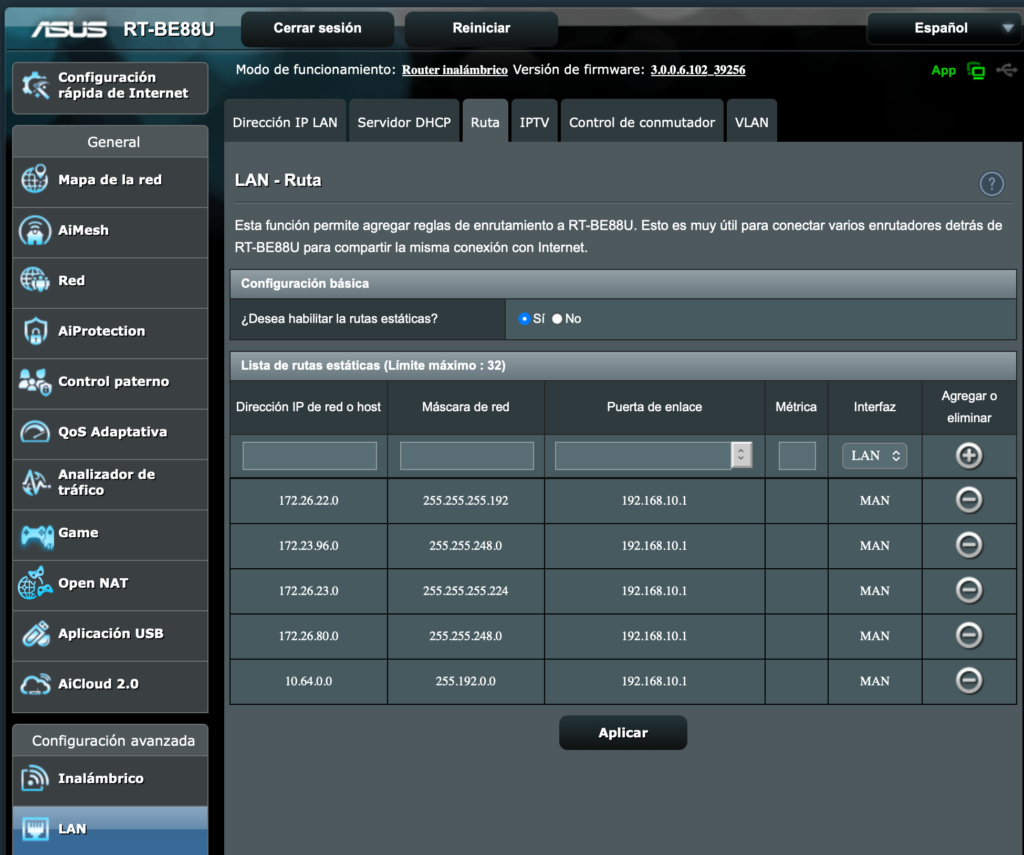Open Aplicación USB icon
The height and width of the screenshot is (855, 1024).
click(x=35, y=634)
